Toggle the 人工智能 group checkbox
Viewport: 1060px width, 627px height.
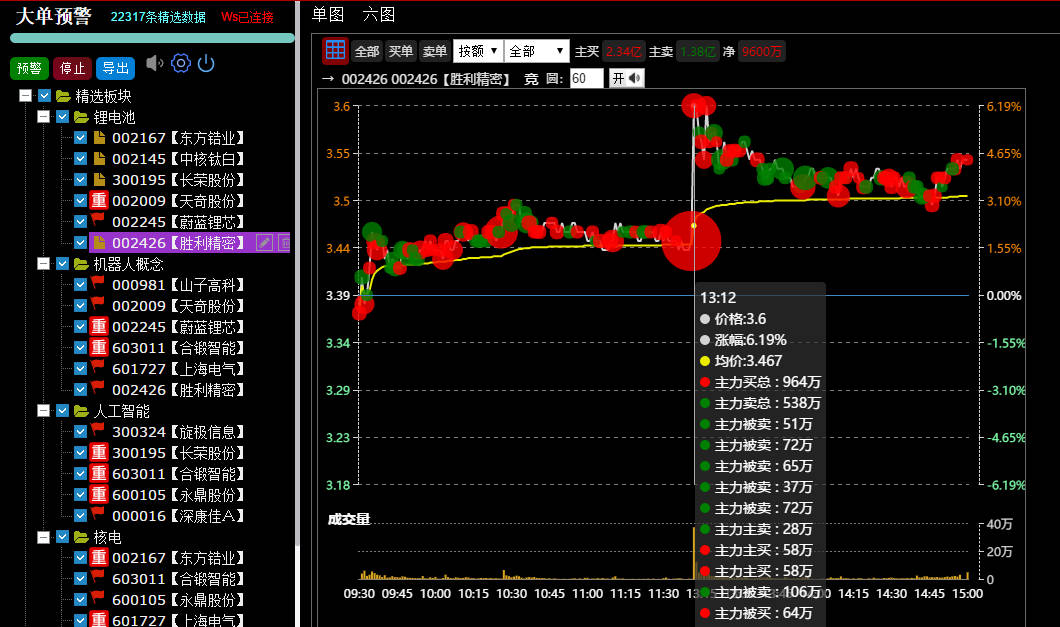click(62, 411)
